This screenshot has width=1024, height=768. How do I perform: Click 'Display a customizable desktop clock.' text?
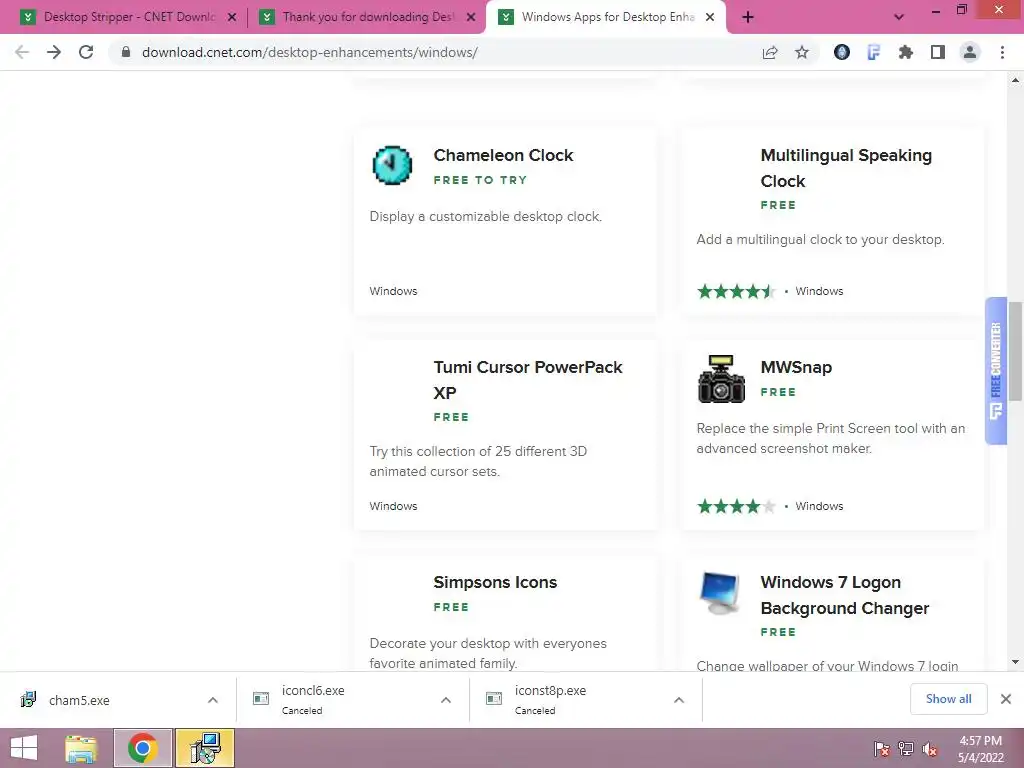click(485, 216)
